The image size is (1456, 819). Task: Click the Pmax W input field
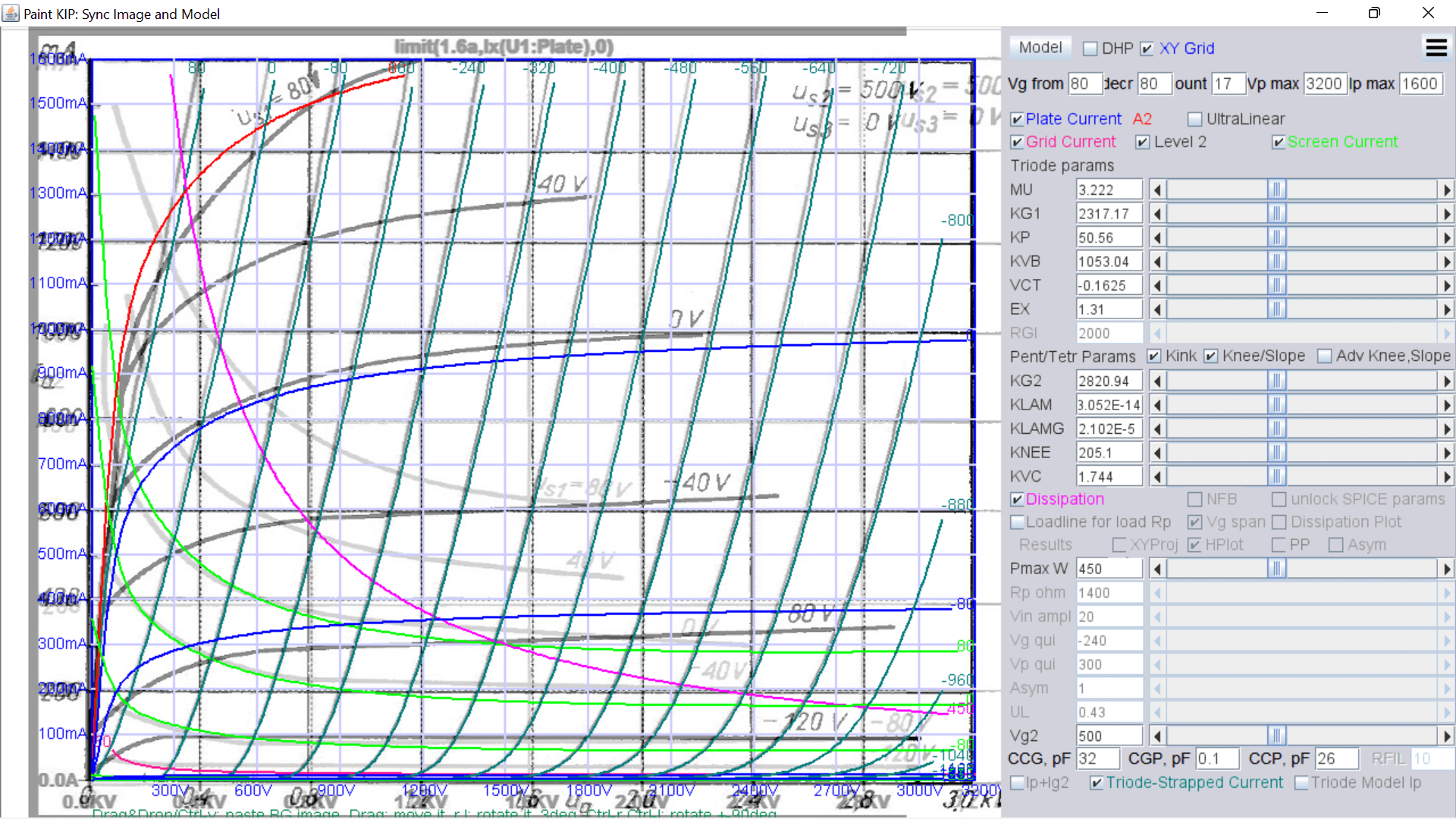tap(1109, 569)
